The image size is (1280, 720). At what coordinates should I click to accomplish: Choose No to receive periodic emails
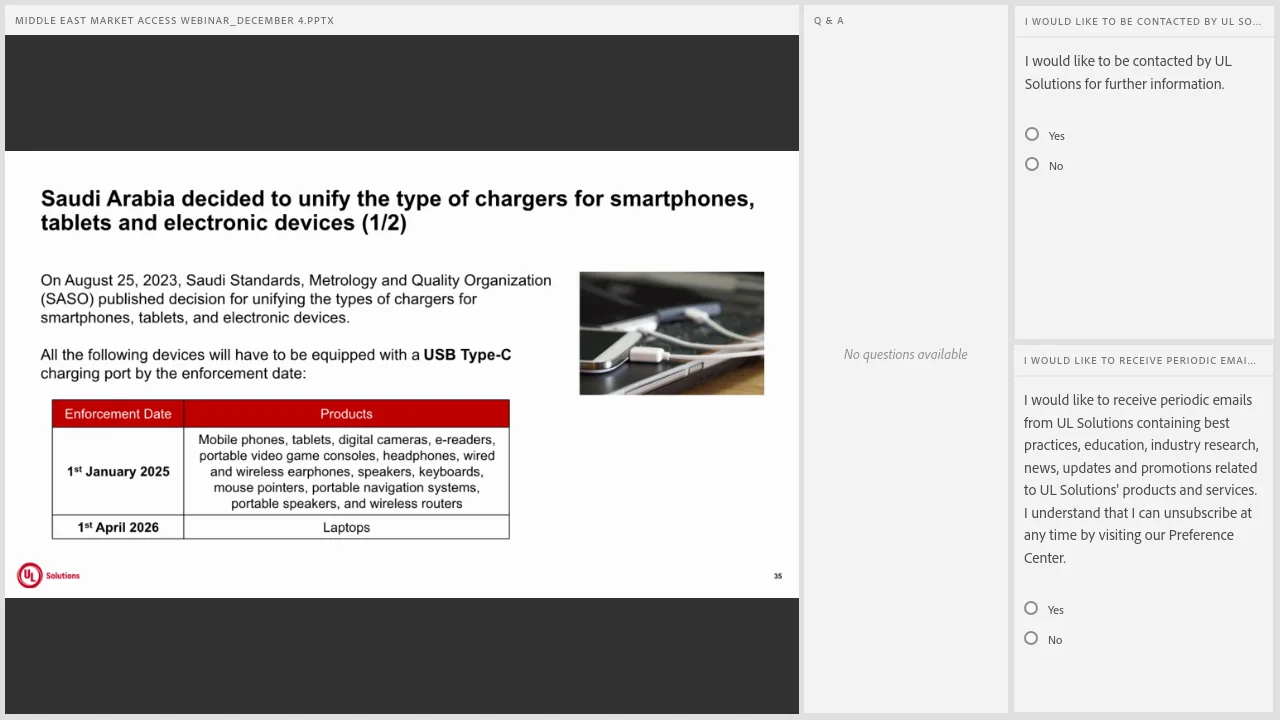pyautogui.click(x=1031, y=639)
